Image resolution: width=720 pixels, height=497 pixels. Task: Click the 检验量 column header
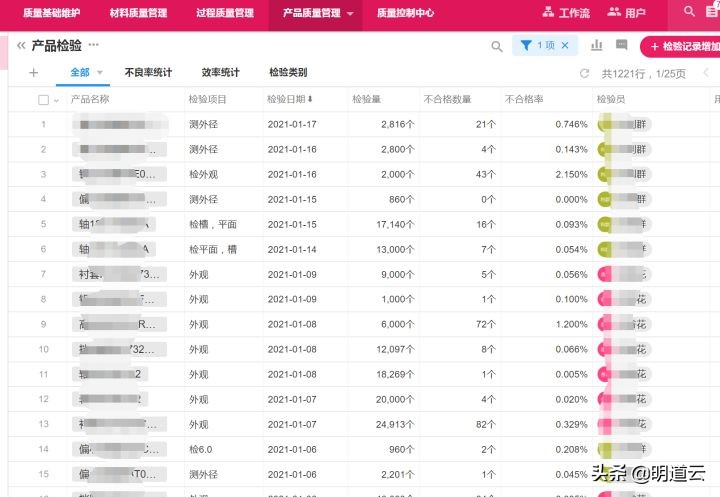click(x=366, y=99)
